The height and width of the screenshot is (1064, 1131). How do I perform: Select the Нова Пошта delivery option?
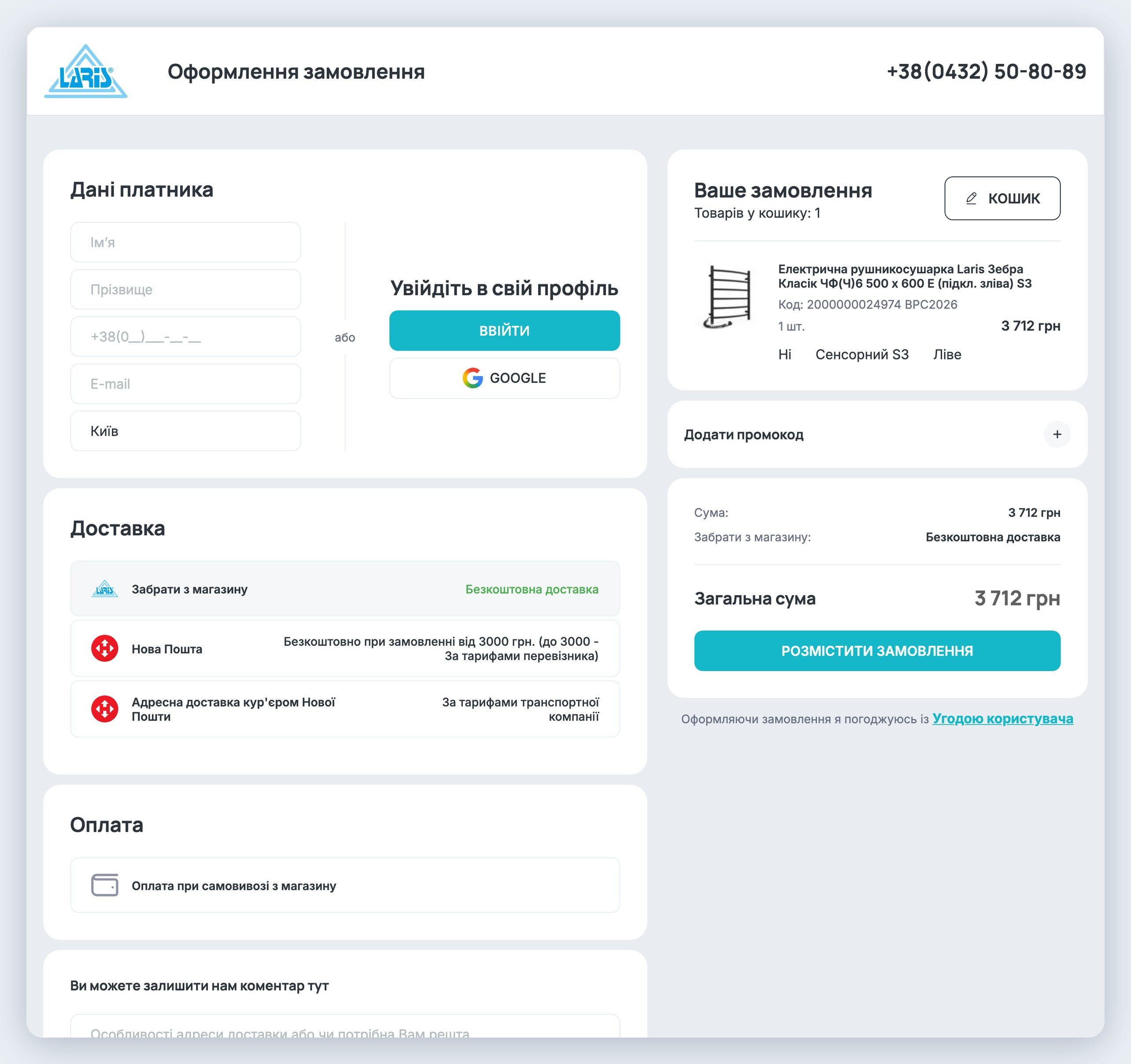click(x=345, y=649)
